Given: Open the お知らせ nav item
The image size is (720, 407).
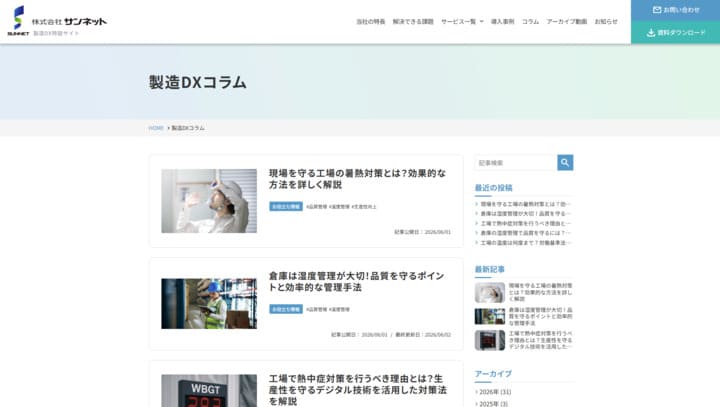Looking at the screenshot, I should 606,22.
